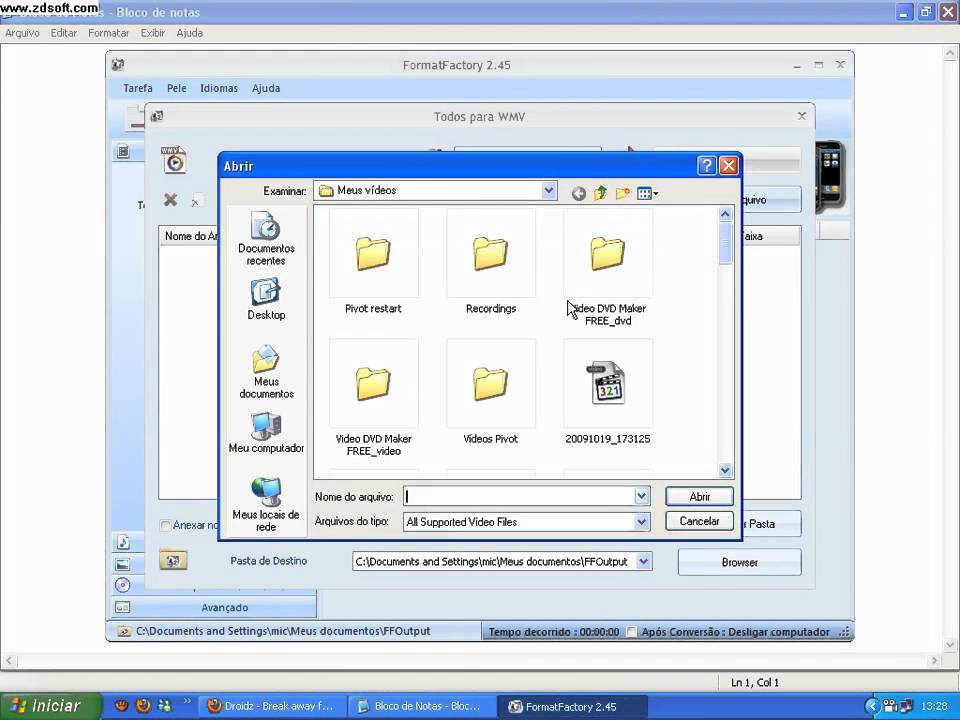Click the ROM device disc icon in sidebar
The width and height of the screenshot is (960, 720).
pos(122,585)
